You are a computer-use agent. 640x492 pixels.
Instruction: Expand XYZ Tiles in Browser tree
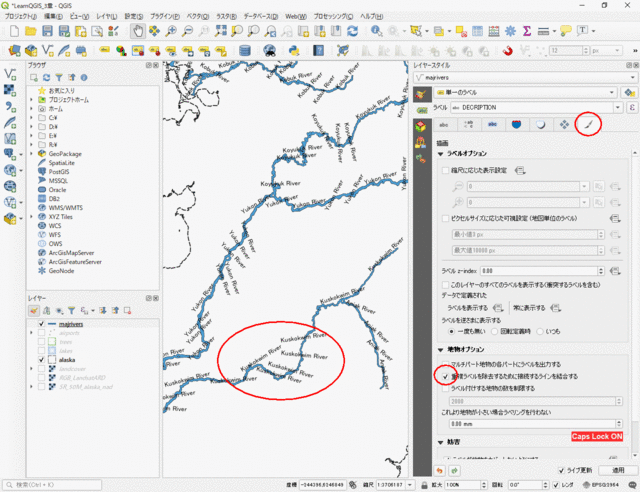tap(31, 217)
